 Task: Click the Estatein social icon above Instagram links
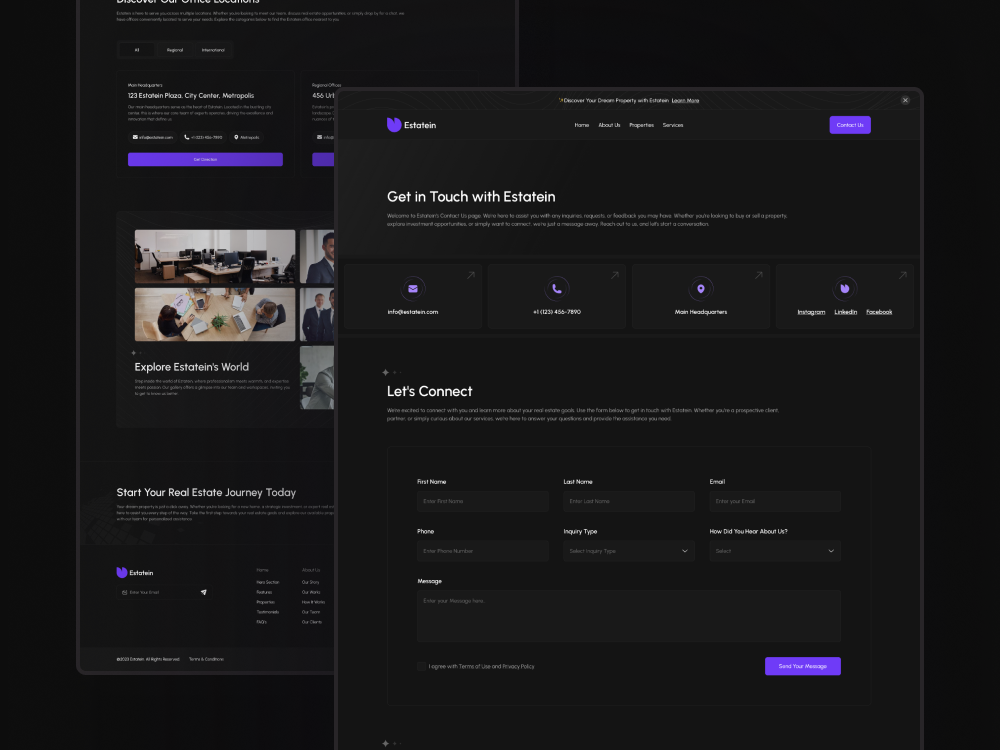(845, 289)
